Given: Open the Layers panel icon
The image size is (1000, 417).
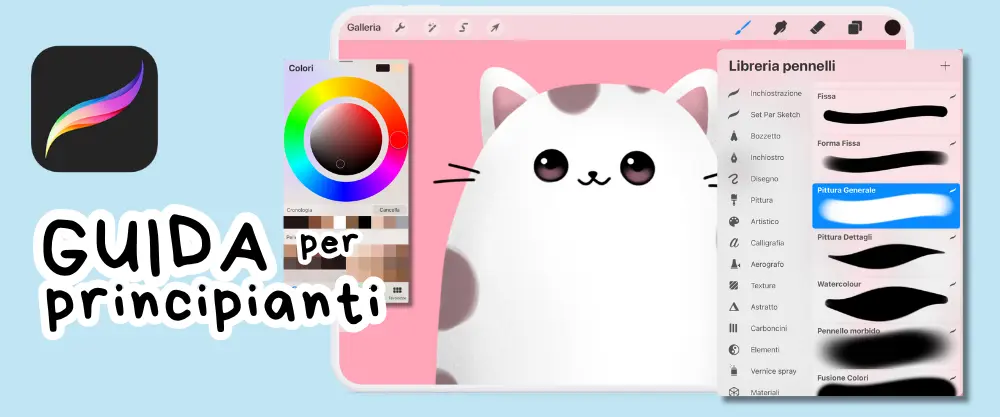Looking at the screenshot, I should [855, 27].
